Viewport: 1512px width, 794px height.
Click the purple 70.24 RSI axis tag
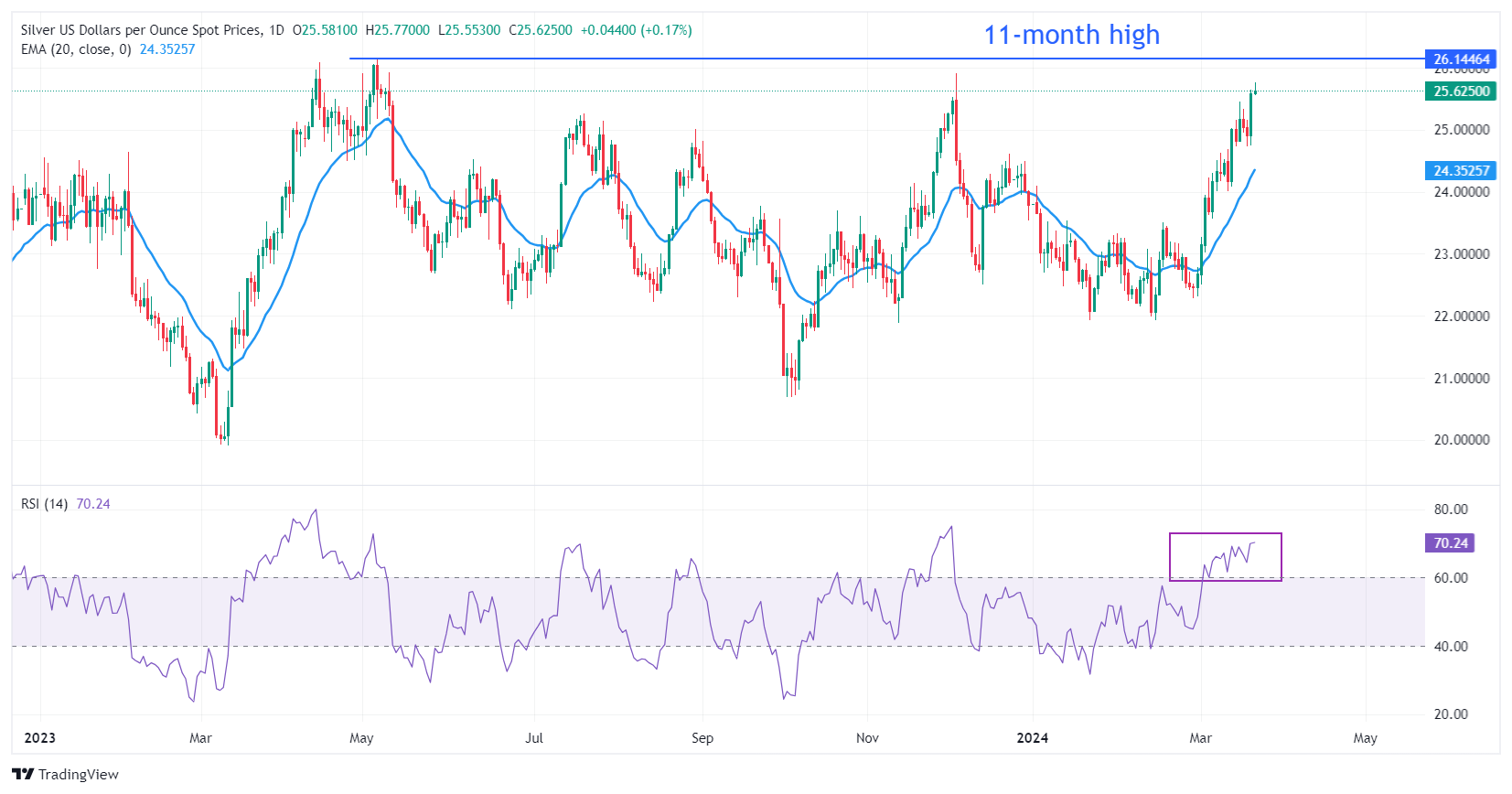click(x=1450, y=543)
